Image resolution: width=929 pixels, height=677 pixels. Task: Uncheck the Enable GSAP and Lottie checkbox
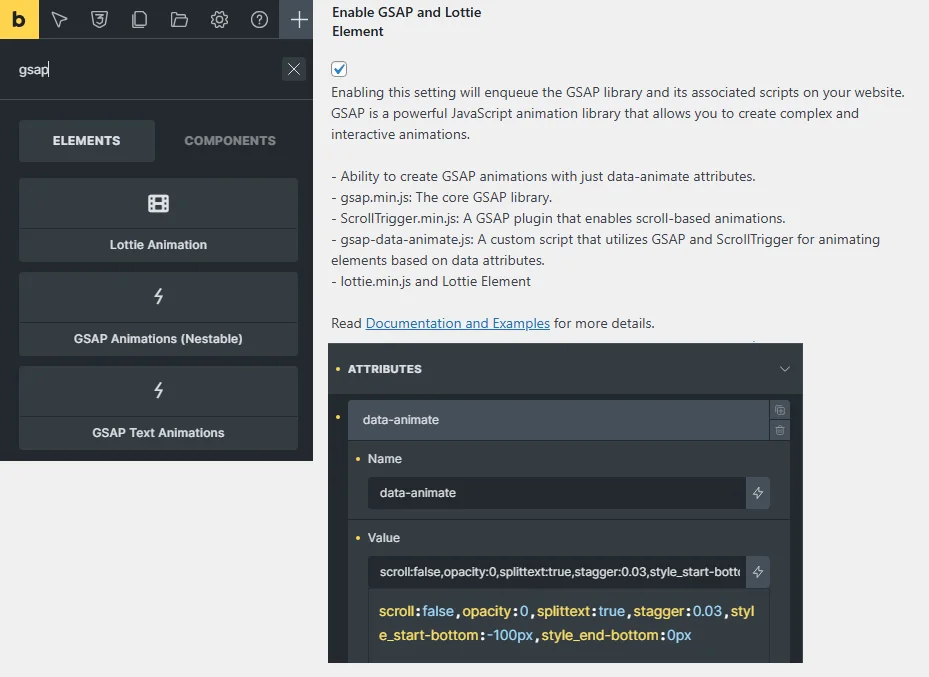pos(339,69)
